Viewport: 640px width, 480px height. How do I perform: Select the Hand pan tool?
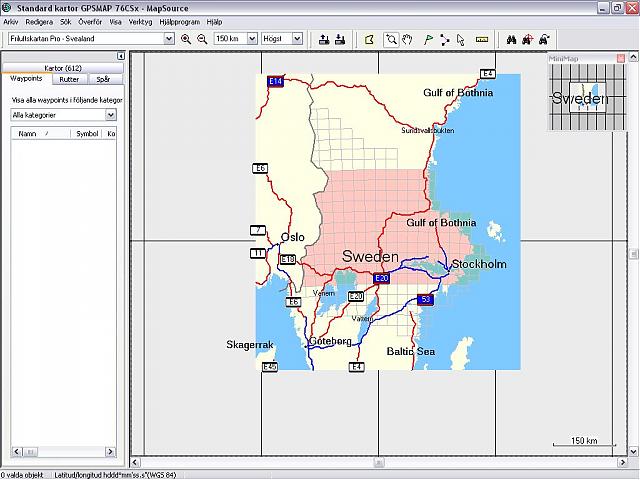click(407, 39)
